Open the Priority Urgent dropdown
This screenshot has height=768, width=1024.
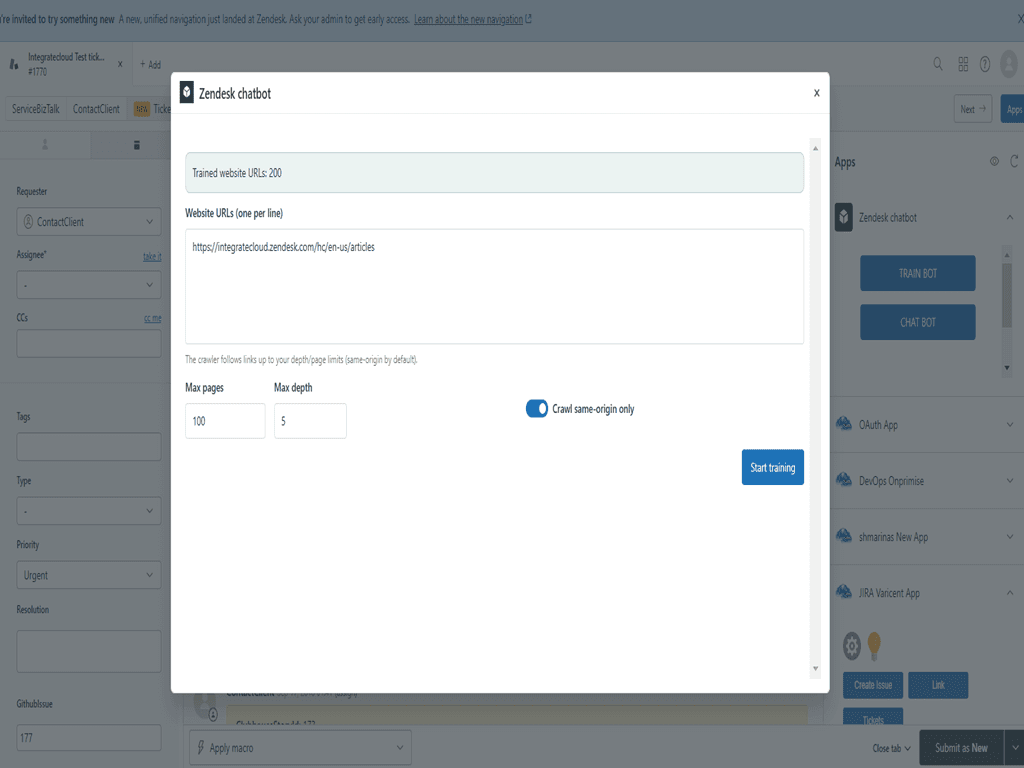[89, 575]
